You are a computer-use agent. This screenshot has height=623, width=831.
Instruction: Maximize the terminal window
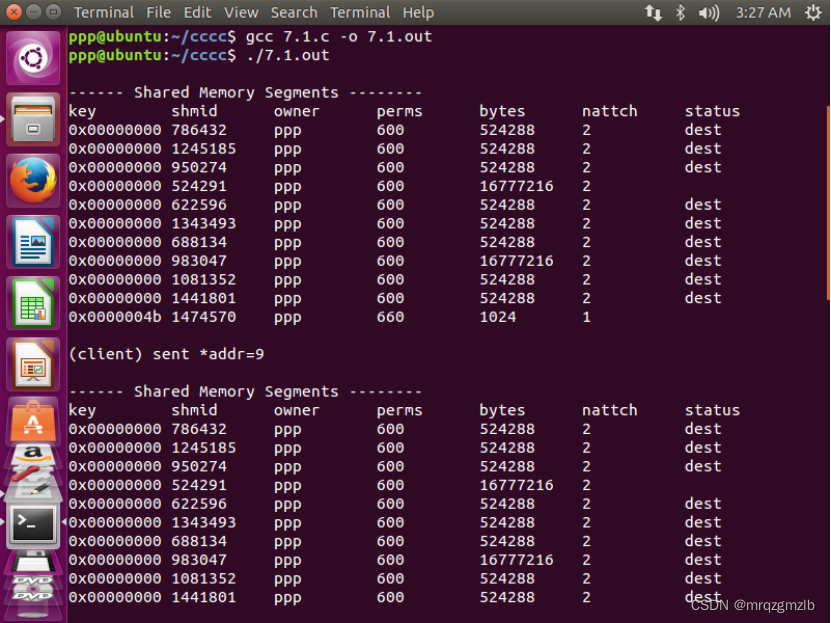[53, 12]
